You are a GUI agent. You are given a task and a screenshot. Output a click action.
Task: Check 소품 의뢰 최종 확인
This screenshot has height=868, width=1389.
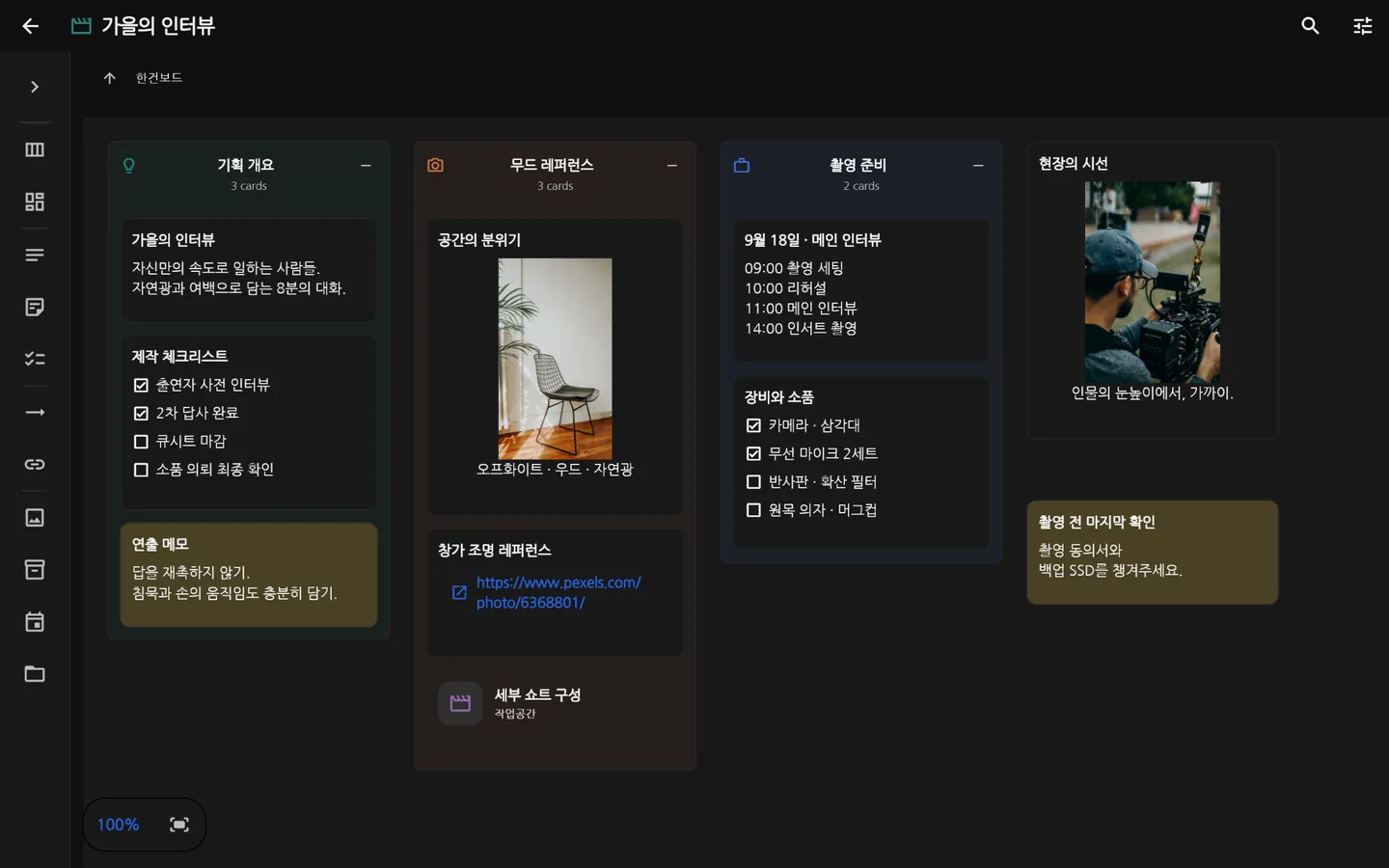pyautogui.click(x=141, y=470)
